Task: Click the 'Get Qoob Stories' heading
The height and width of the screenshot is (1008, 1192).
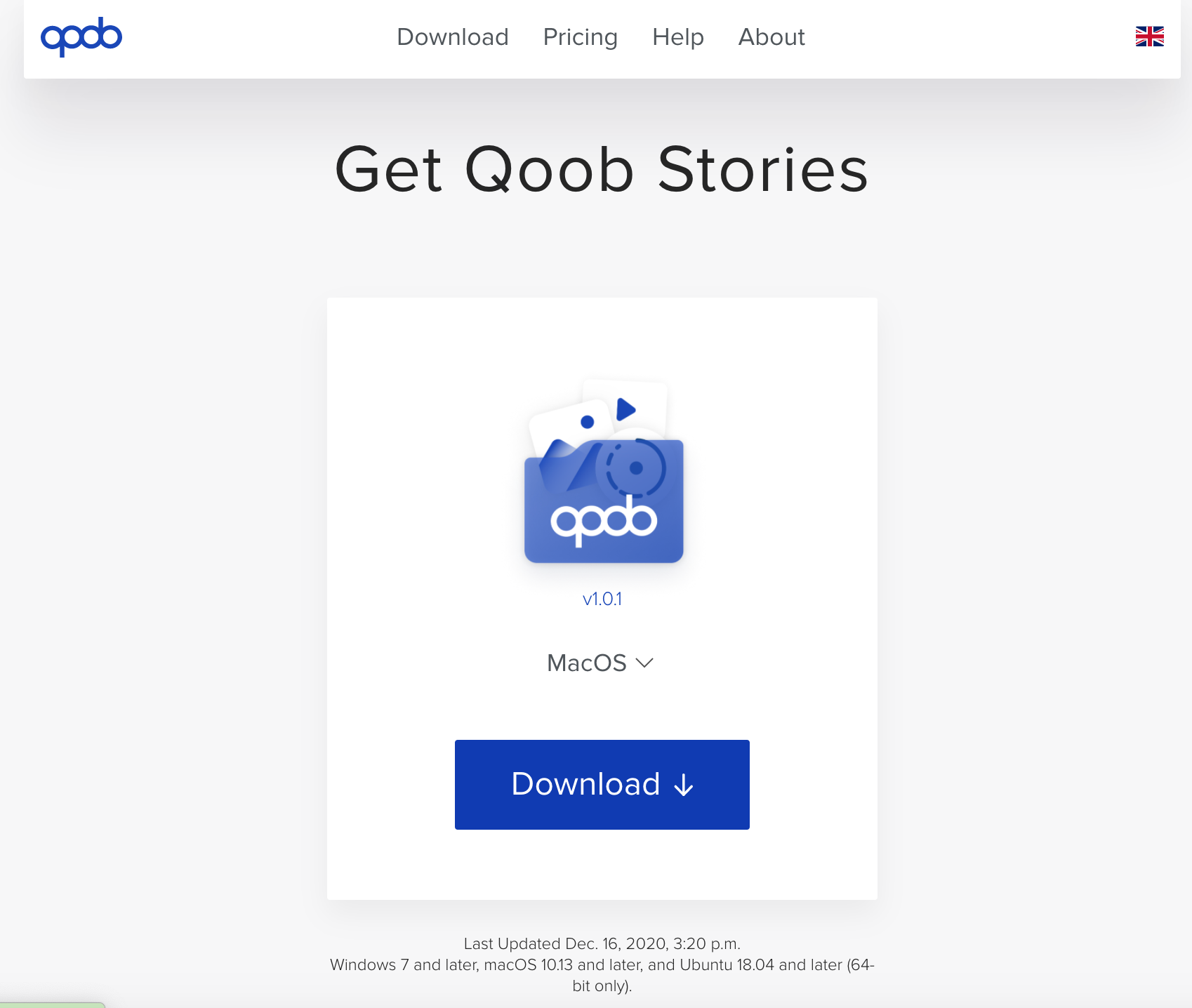Action: pos(602,169)
